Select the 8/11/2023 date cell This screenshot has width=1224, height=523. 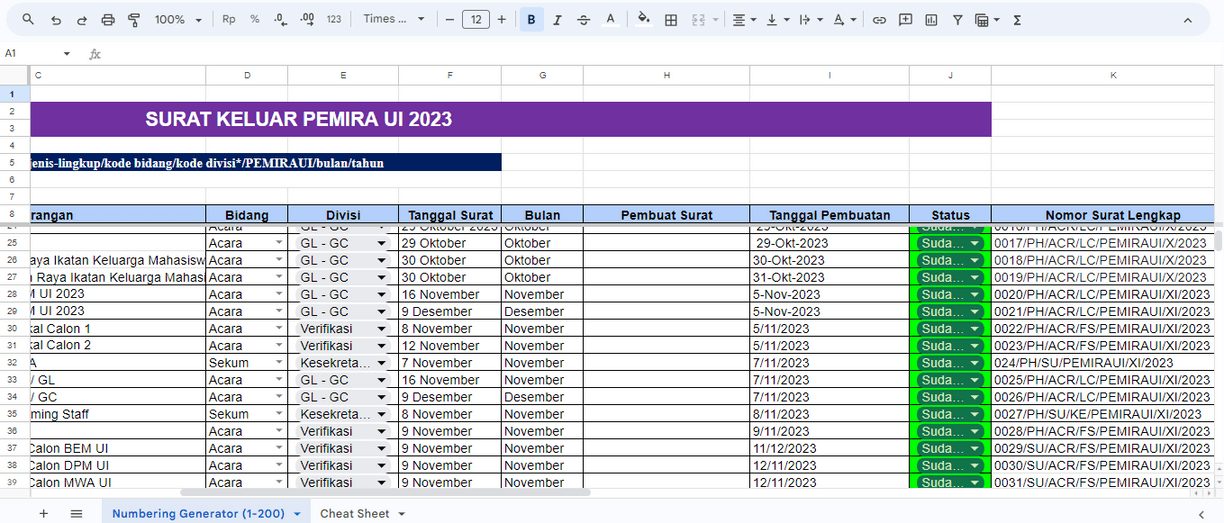[x=829, y=414]
